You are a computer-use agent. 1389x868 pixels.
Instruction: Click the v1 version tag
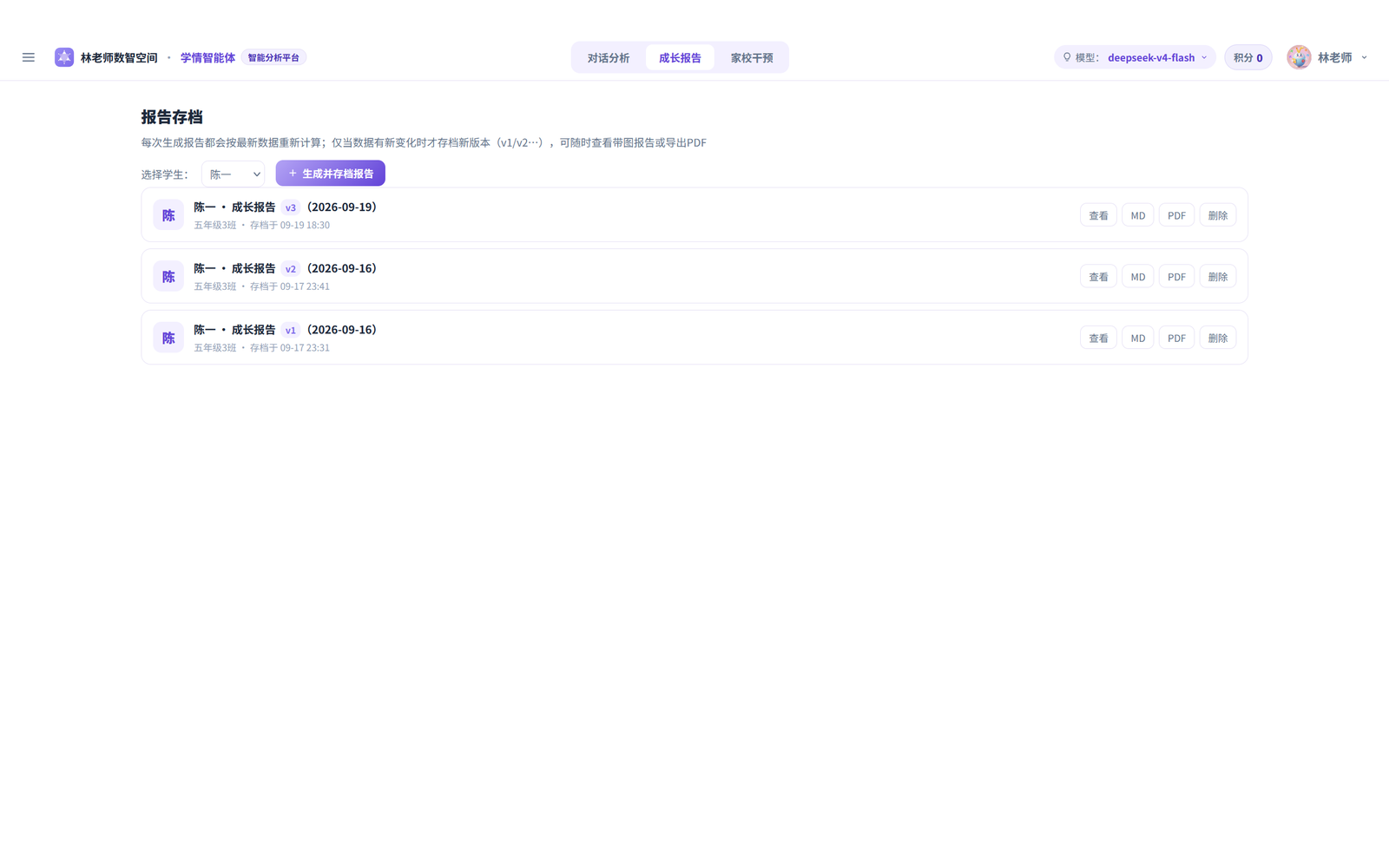291,330
